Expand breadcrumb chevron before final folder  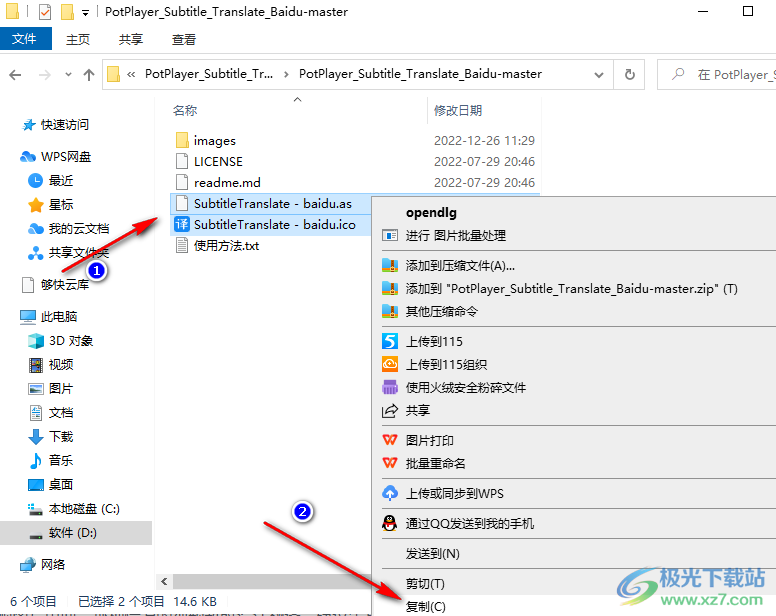tap(286, 74)
